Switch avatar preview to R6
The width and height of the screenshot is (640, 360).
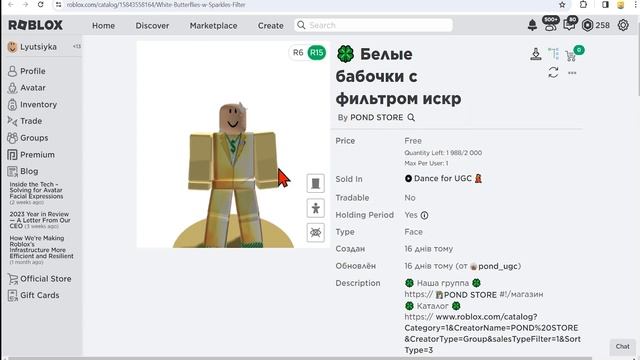pos(298,53)
